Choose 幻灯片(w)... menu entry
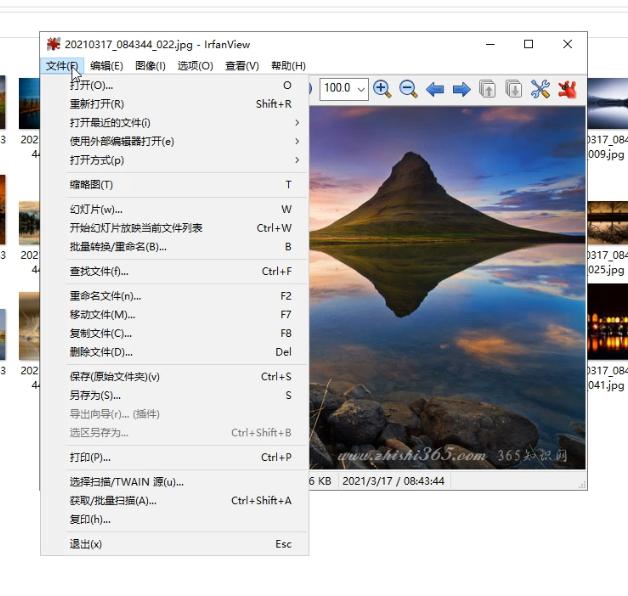The height and width of the screenshot is (596, 628). tap(175, 209)
